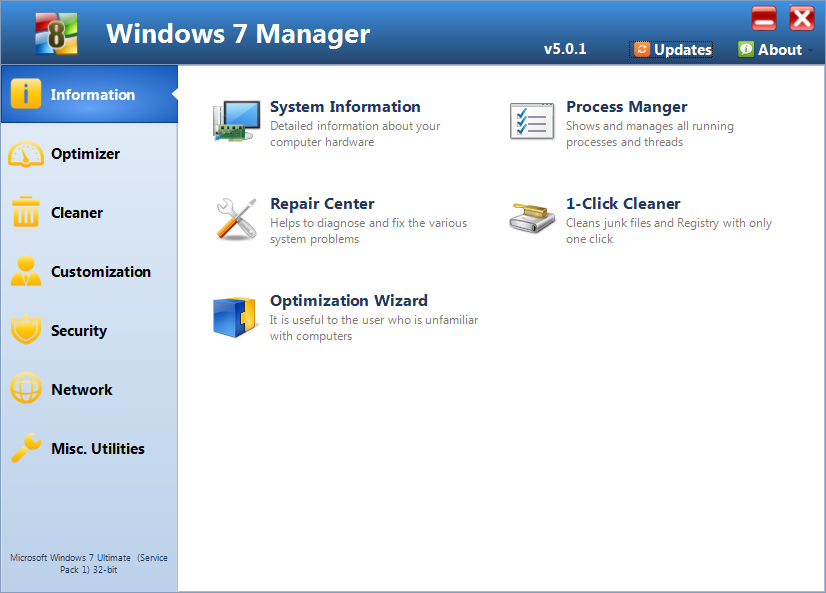The height and width of the screenshot is (593, 826).
Task: Select the Information sidebar icon
Action: click(26, 93)
